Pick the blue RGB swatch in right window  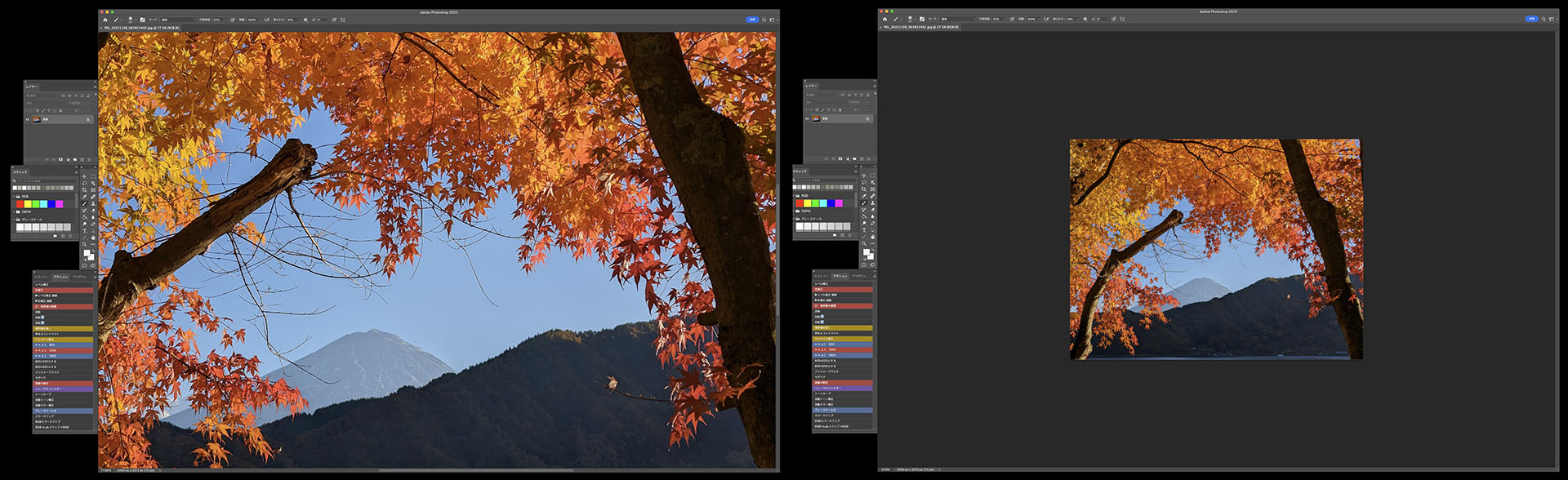point(831,202)
